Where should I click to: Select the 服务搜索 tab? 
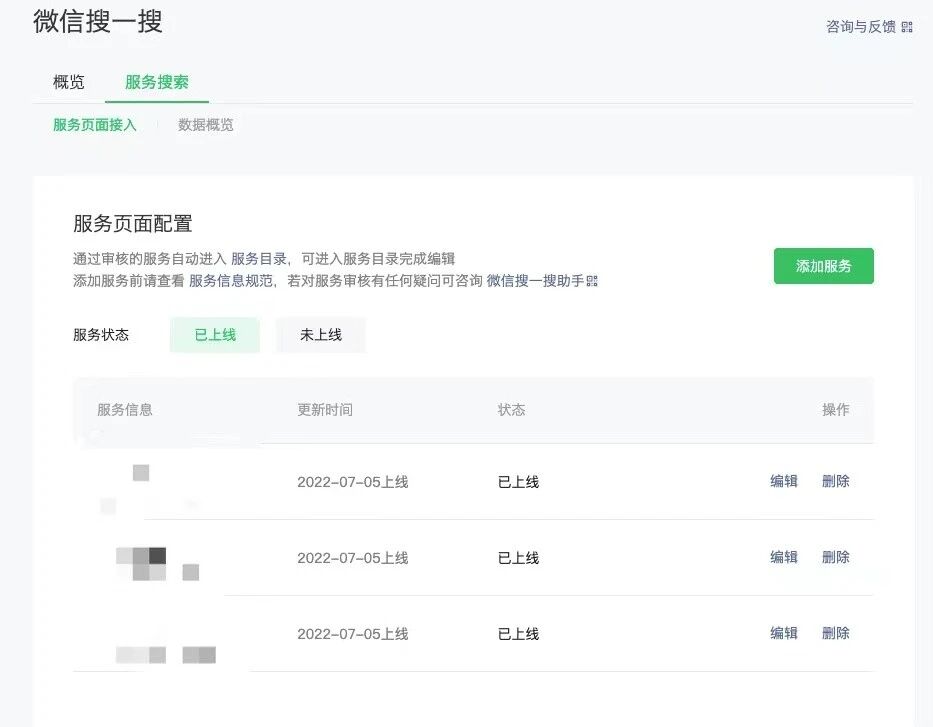(x=156, y=82)
